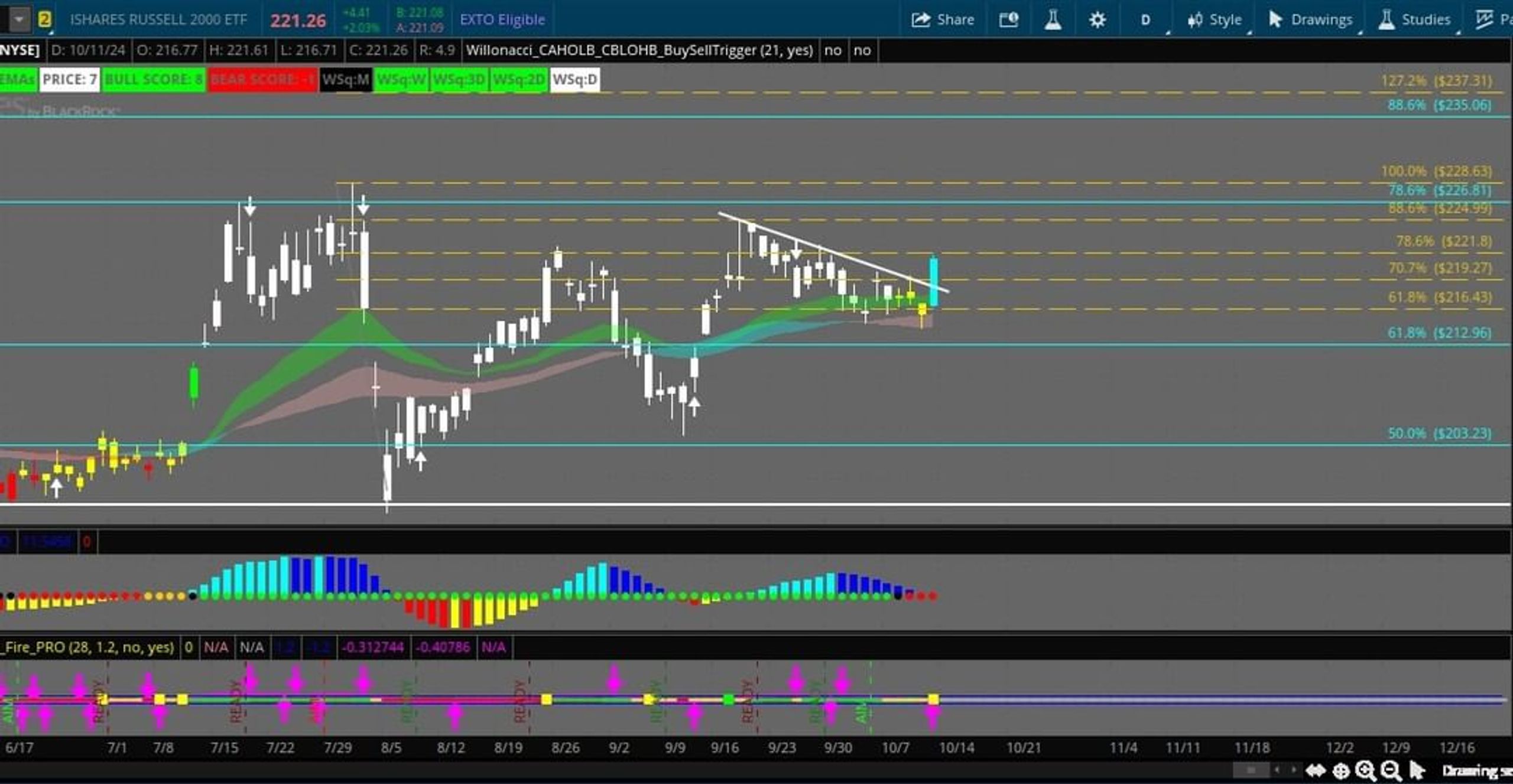Click the Willonacci BuySellTrigger study title
Screen dimensions: 1513x784
point(639,50)
